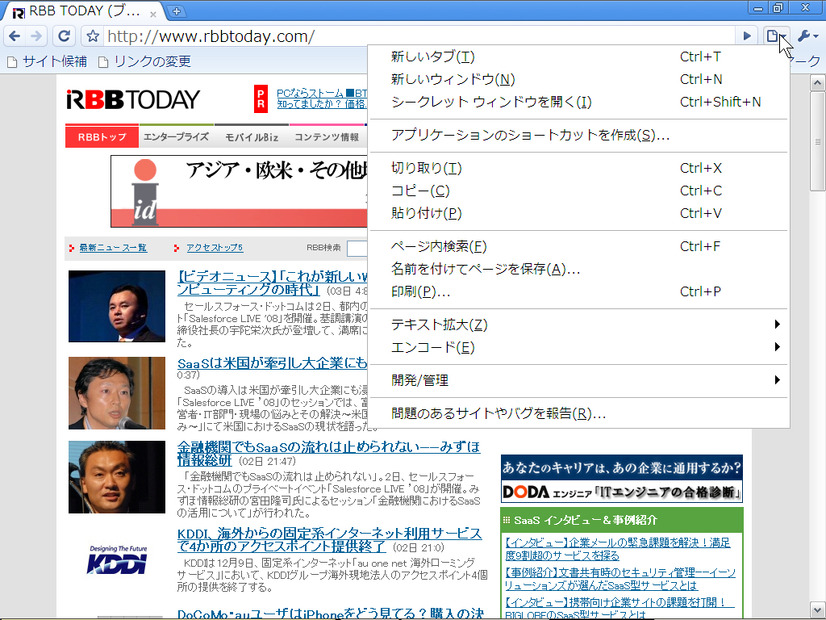Click the アジア・欧米 banner ad
Screen dimensions: 826x620
pyautogui.click(x=239, y=191)
